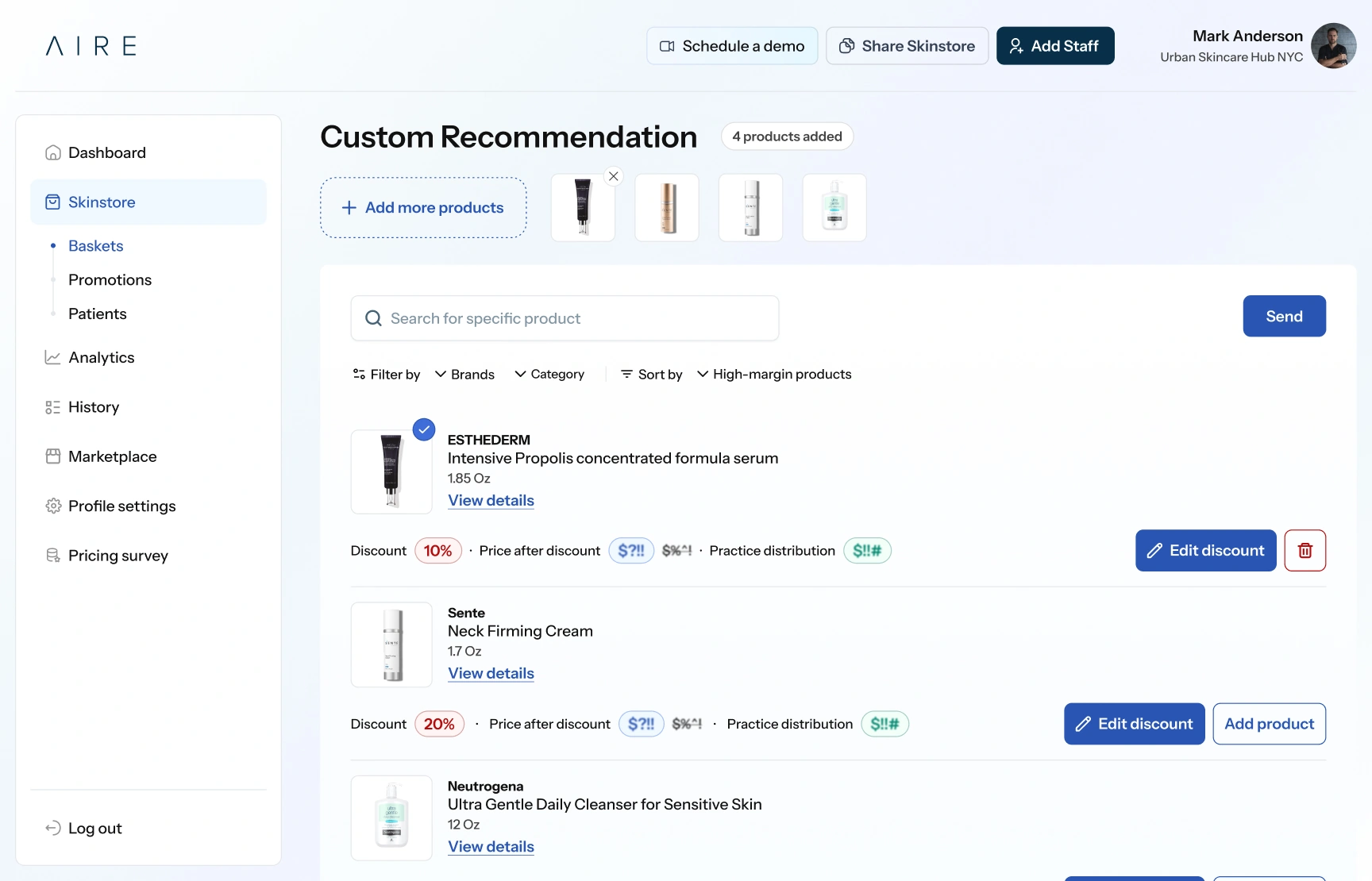The image size is (1372, 881).
Task: Open Profile settings page
Action: (x=121, y=506)
